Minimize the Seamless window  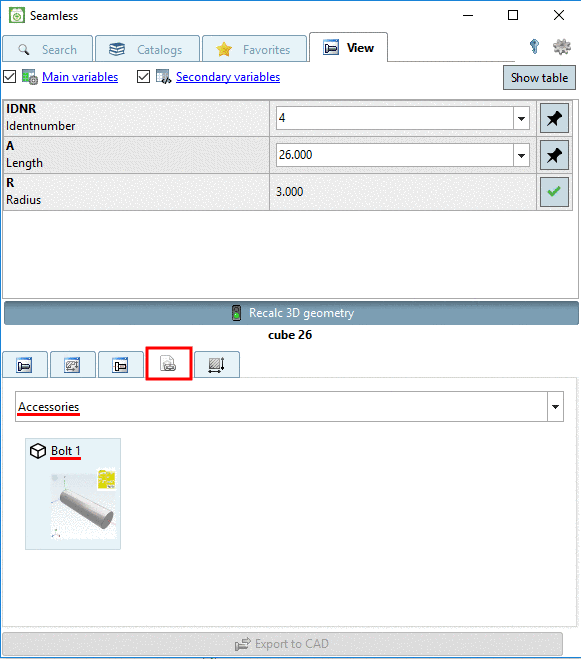468,16
